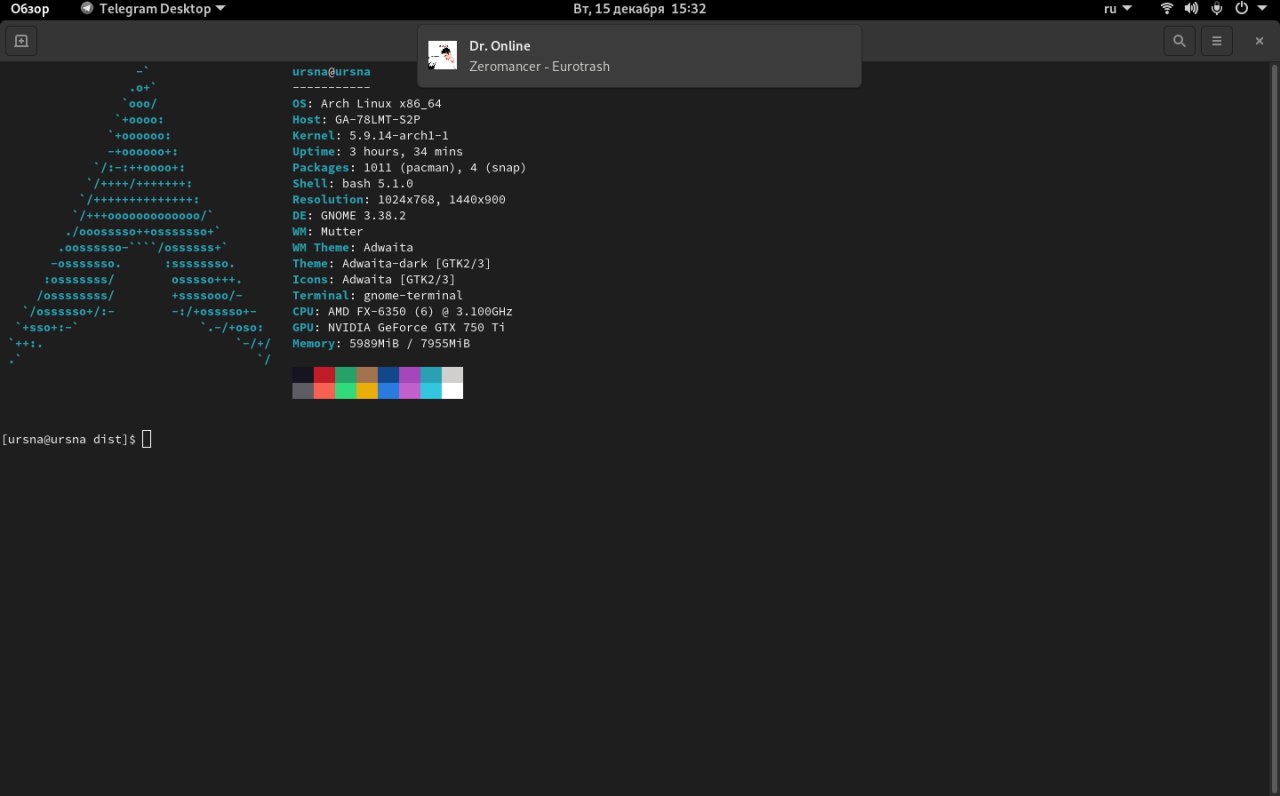Click the Shell: bash 5.1.0 line
1280x796 pixels.
click(x=352, y=184)
